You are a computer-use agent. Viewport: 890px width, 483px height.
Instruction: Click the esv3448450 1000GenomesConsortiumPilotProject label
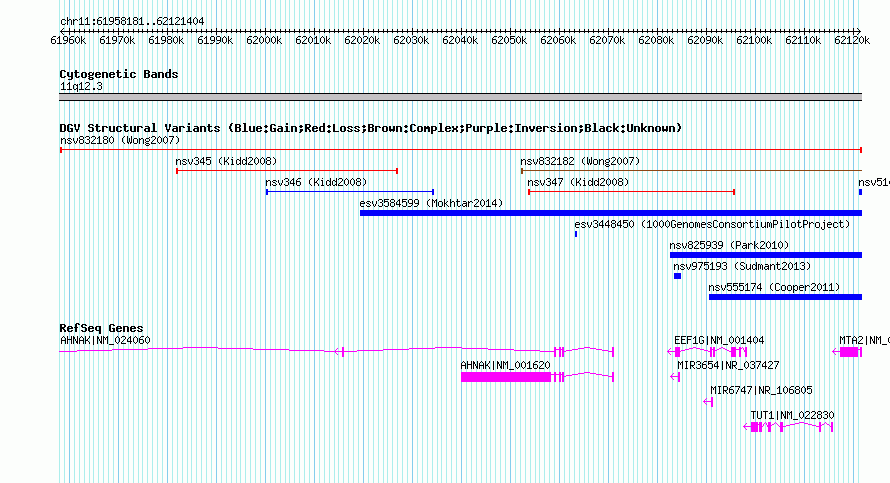click(712, 224)
